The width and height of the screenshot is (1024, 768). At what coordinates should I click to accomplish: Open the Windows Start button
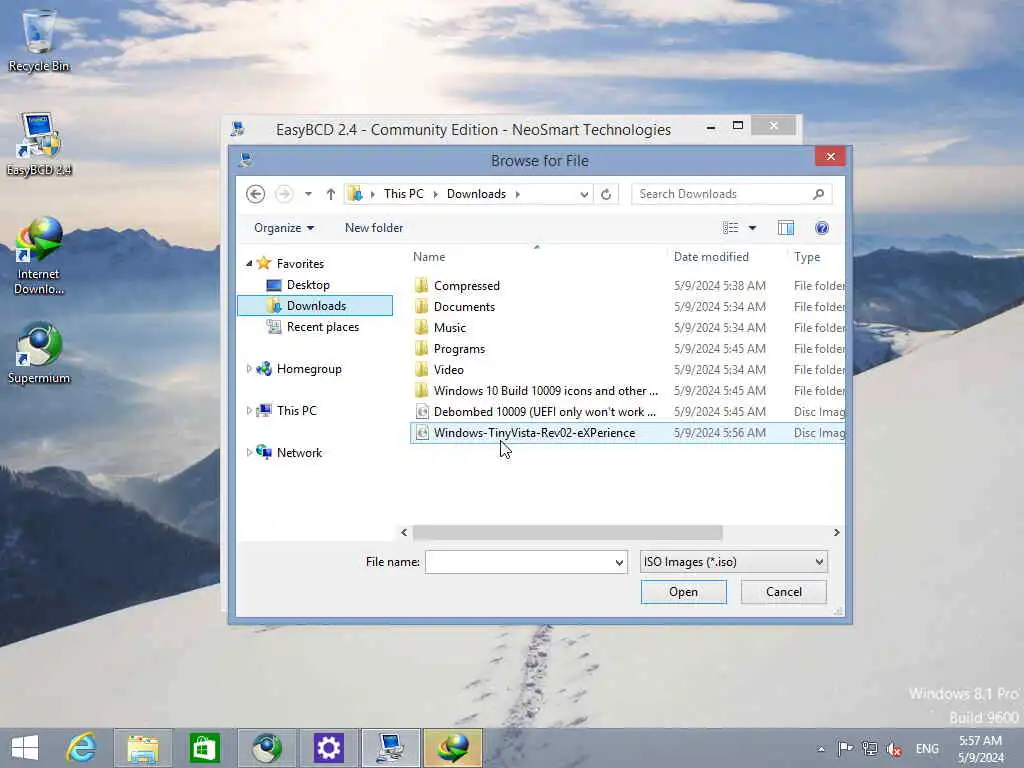[x=25, y=748]
